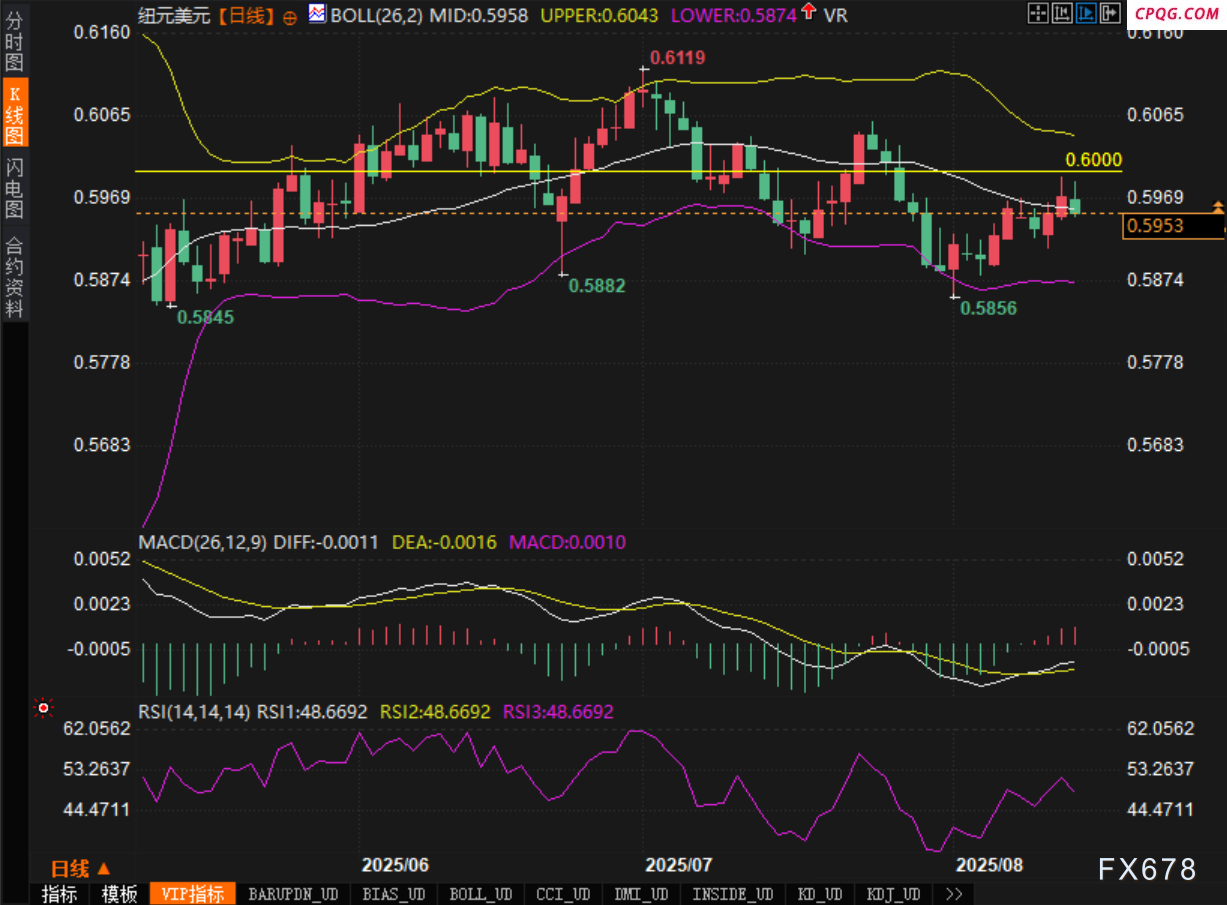Switch to 分时图 view
The height and width of the screenshot is (905, 1227).
pyautogui.click(x=14, y=44)
